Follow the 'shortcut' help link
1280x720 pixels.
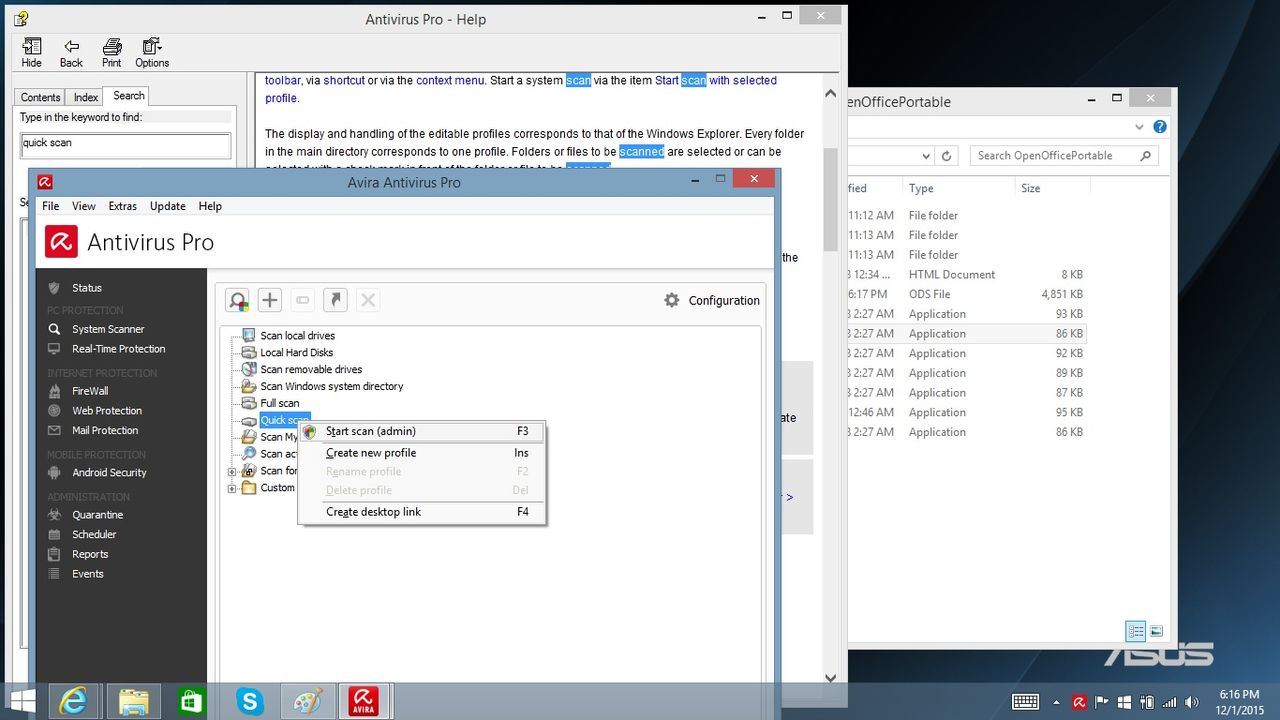343,80
